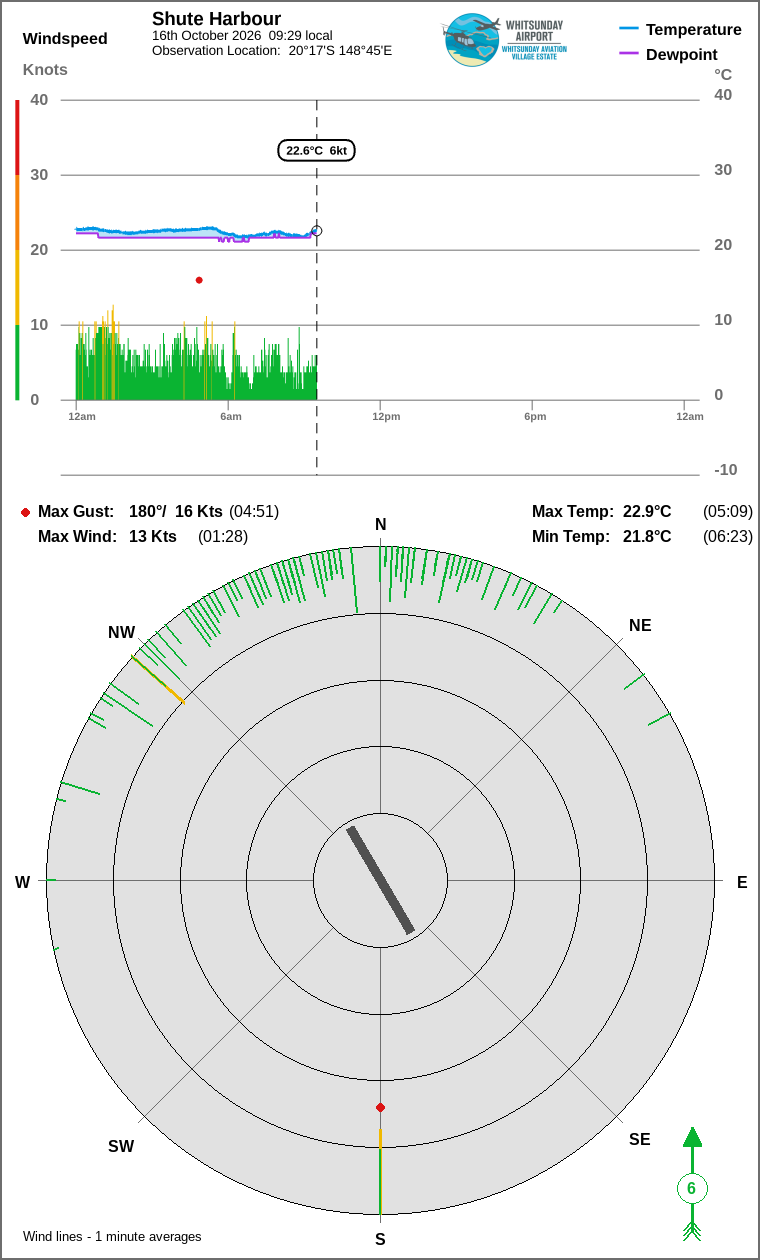Click the Min Temp 21.8°C value
The image size is (760, 1260).
[647, 537]
